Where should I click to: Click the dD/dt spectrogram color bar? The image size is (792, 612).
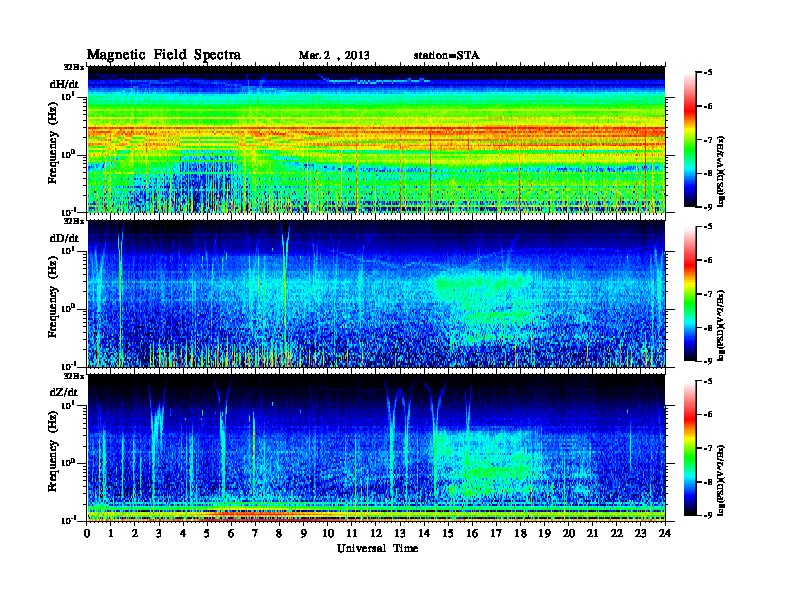tap(690, 294)
